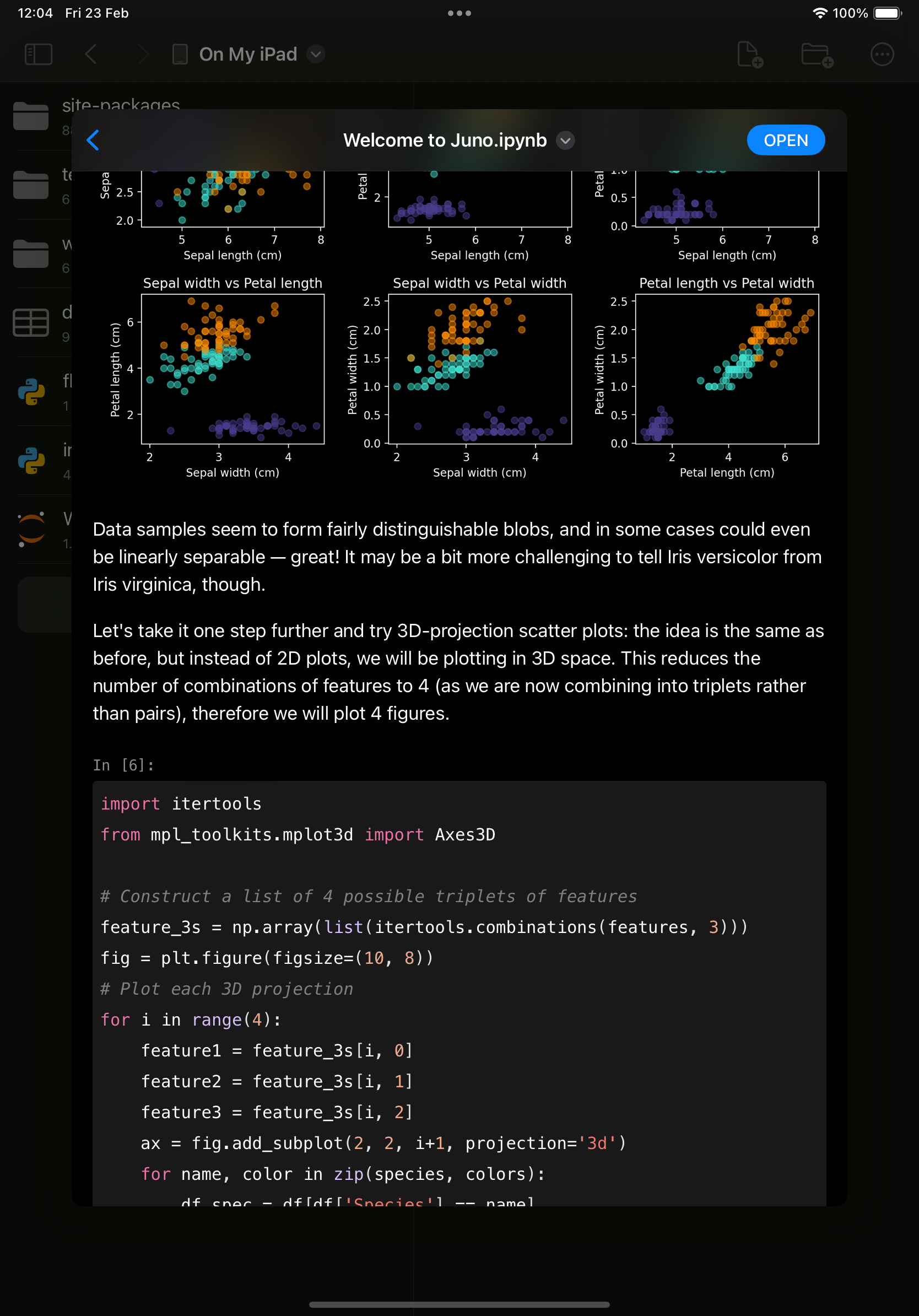
Task: Open the first Python file icon
Action: (x=31, y=391)
